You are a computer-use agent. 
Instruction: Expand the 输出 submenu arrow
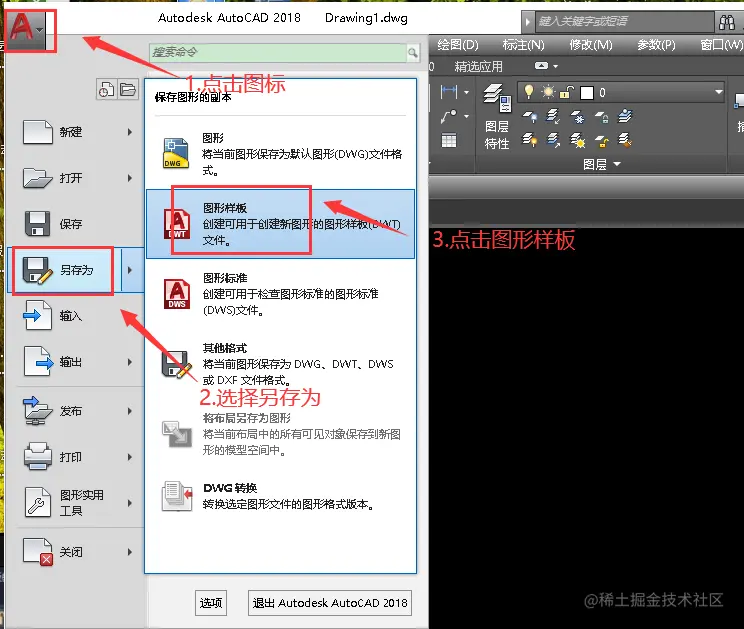click(130, 362)
